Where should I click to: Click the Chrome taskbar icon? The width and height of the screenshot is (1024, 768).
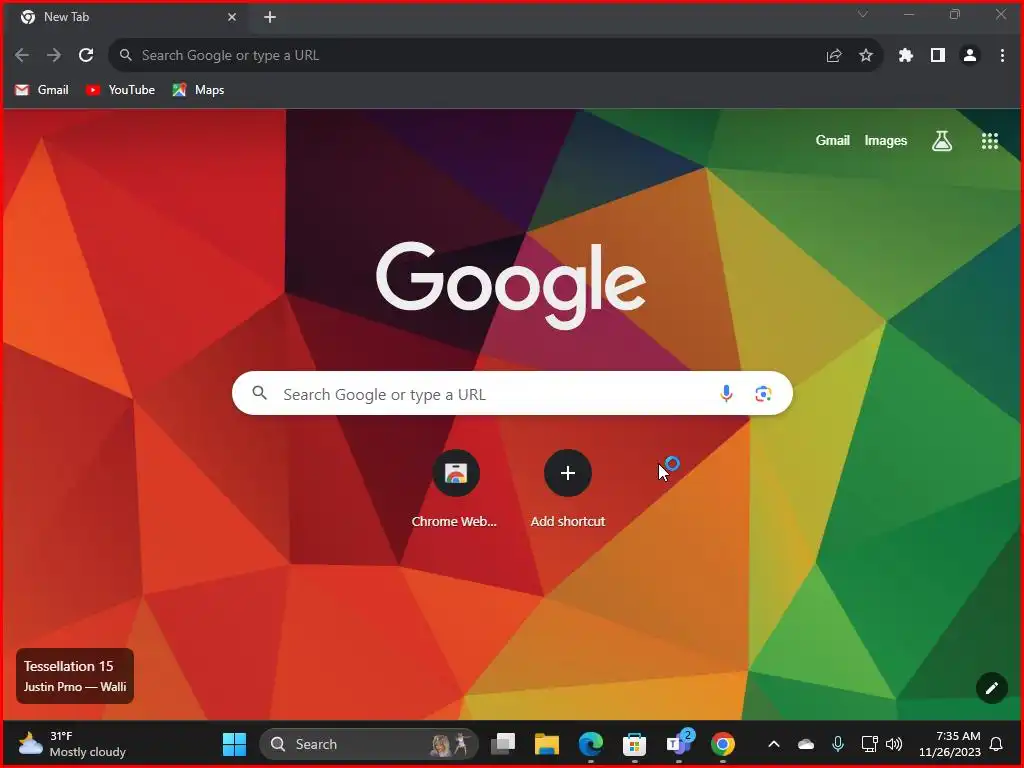click(x=722, y=744)
